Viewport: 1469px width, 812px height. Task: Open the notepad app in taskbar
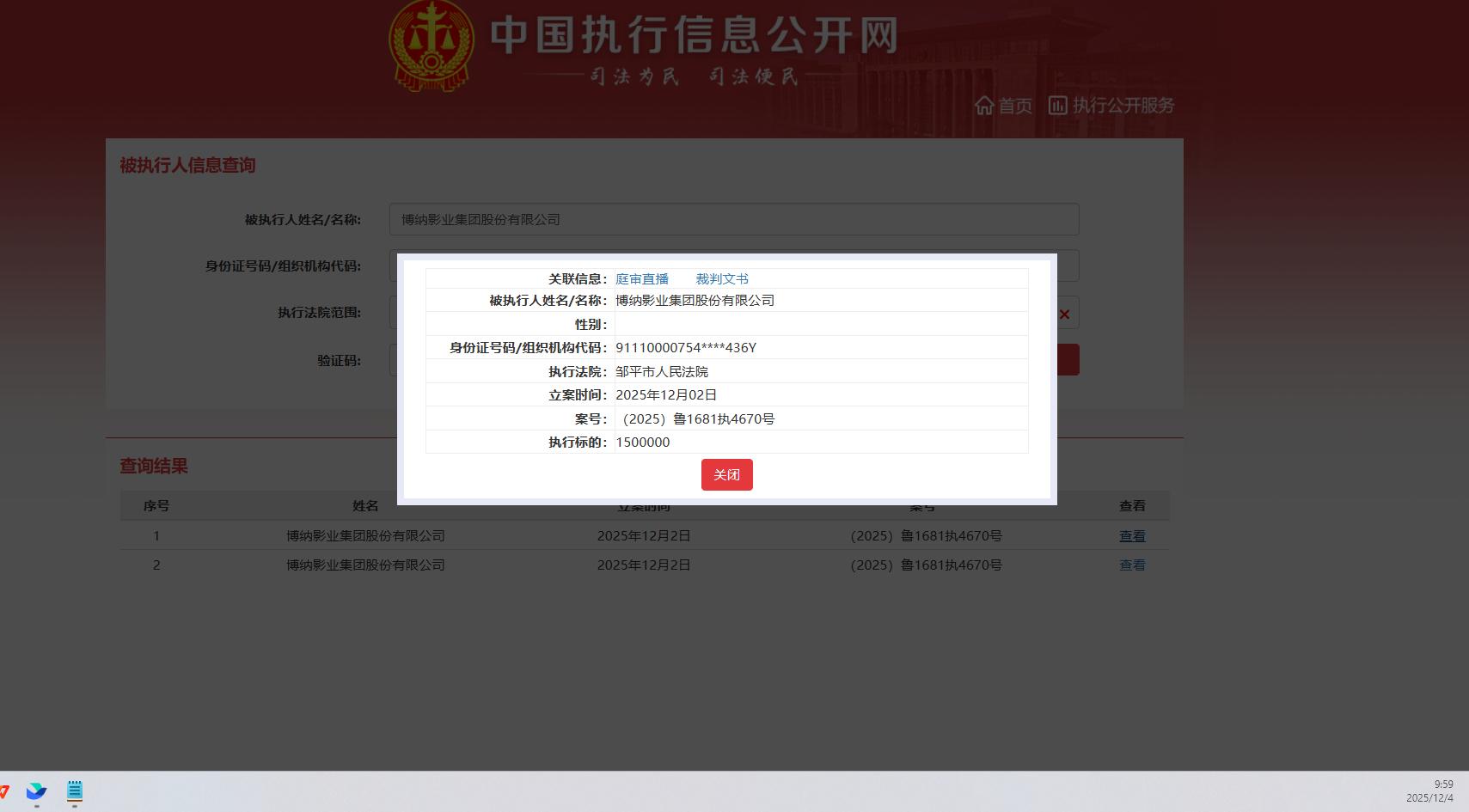(75, 791)
